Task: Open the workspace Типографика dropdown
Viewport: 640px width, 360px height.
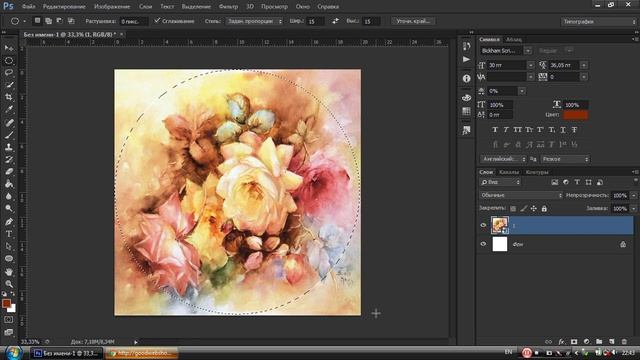Action: coord(598,21)
